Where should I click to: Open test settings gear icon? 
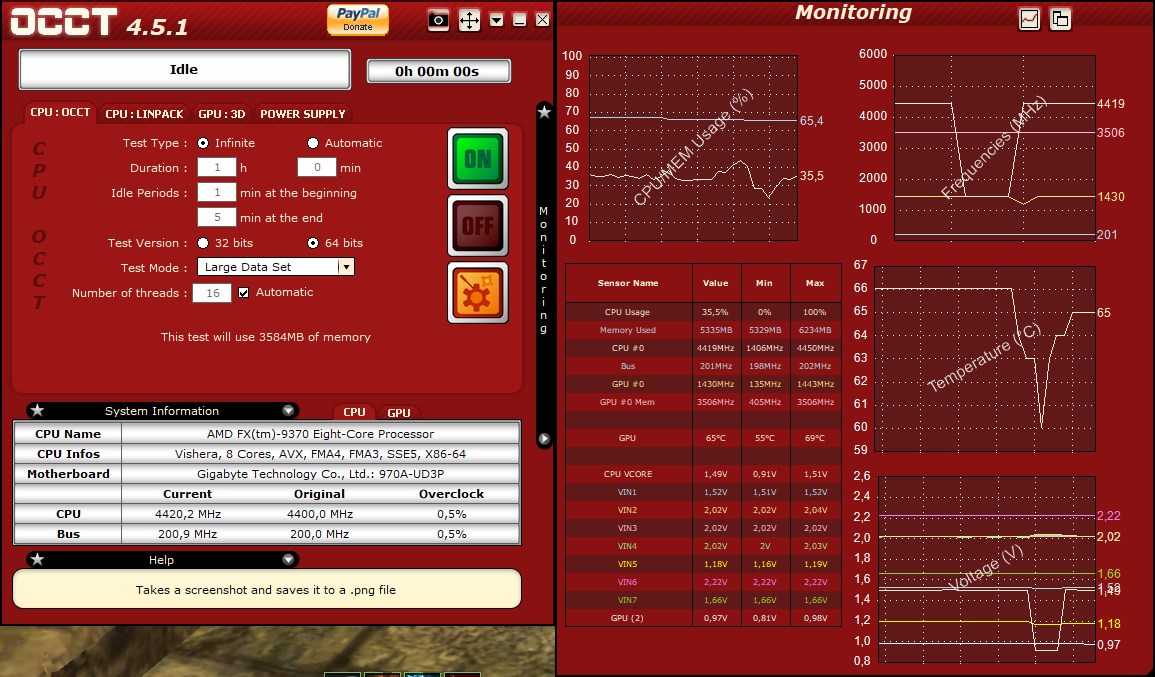(478, 292)
